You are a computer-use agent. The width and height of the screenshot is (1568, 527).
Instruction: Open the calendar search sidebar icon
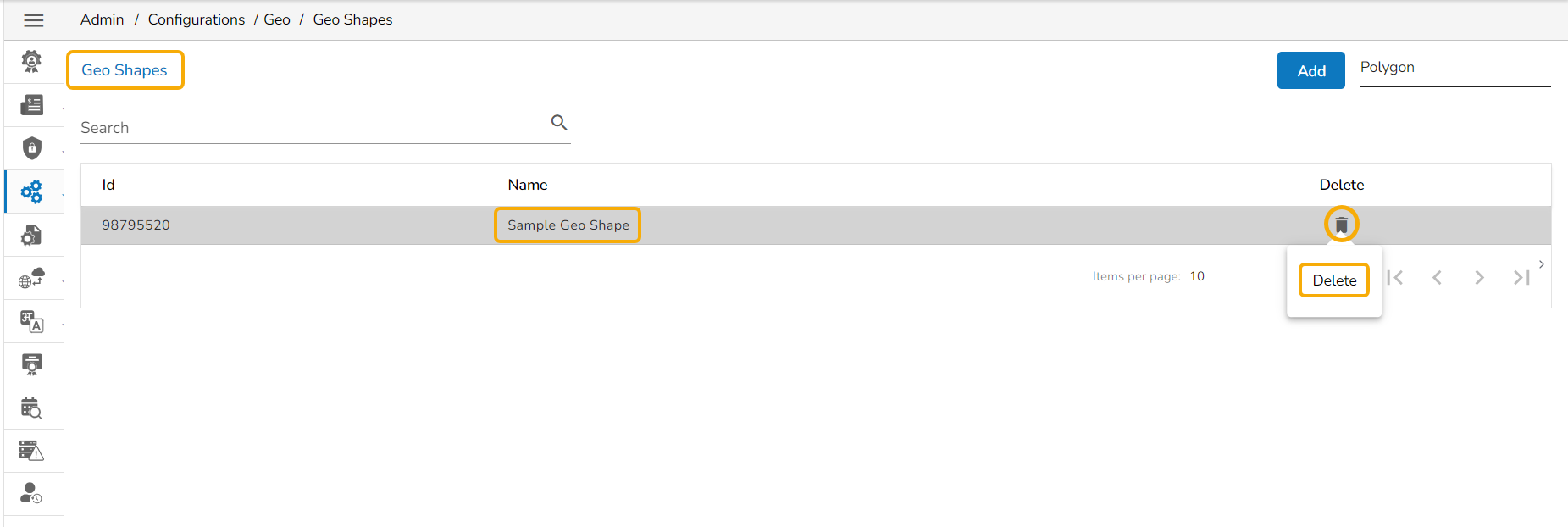click(x=31, y=408)
